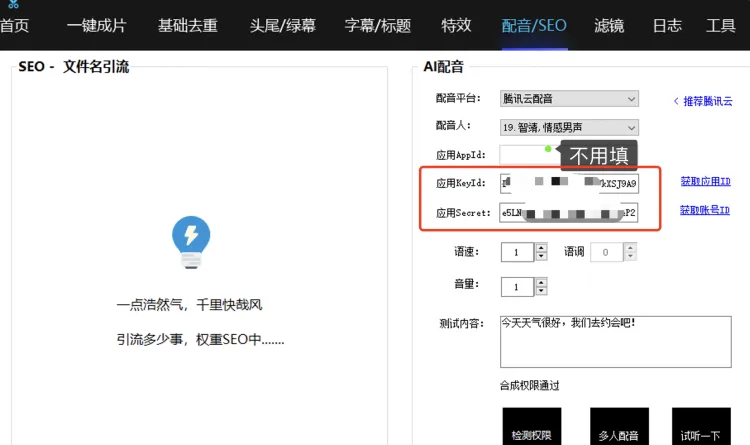
Task: Switch to the 配音/SEO tab
Action: click(534, 25)
